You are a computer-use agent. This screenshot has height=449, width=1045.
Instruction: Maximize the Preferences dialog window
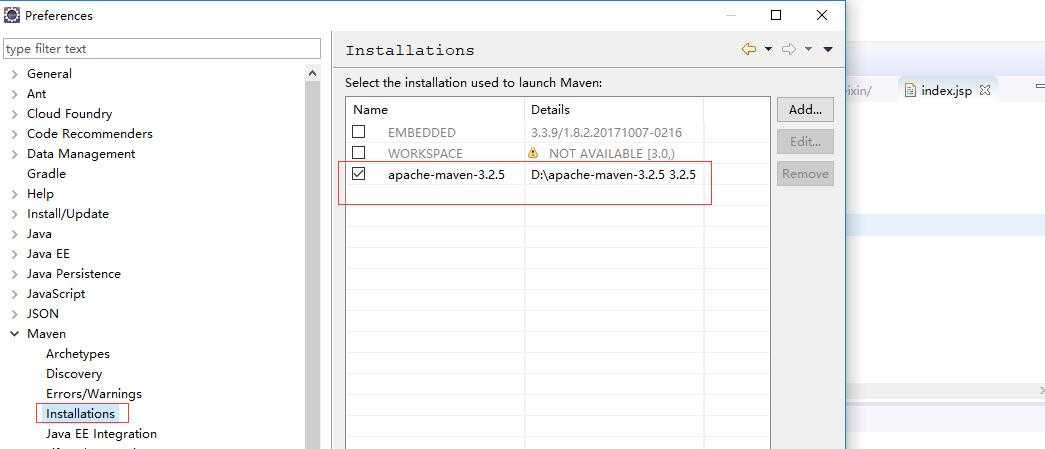tap(776, 15)
